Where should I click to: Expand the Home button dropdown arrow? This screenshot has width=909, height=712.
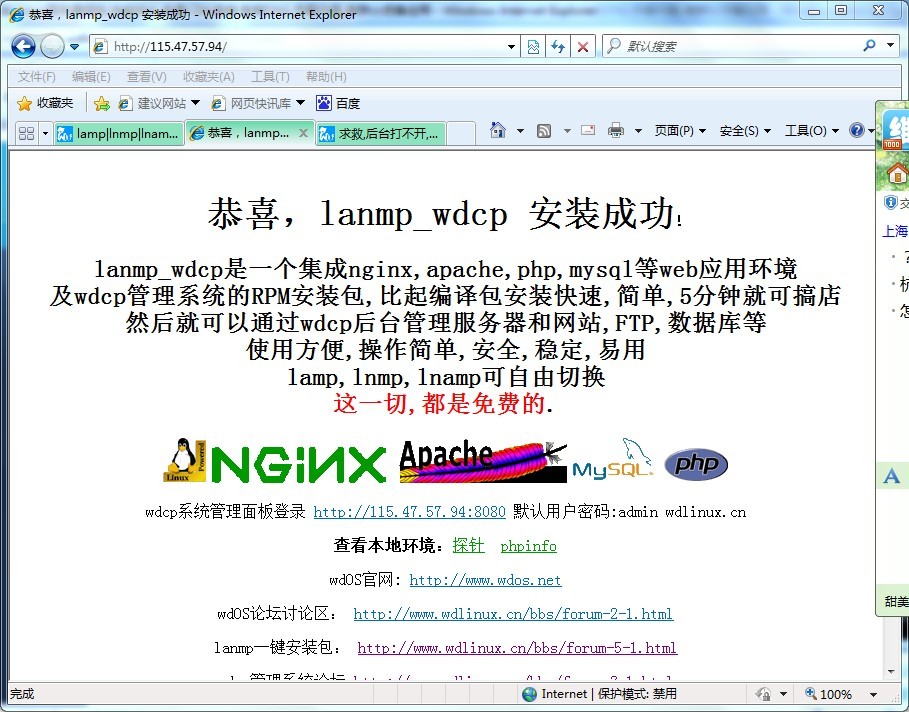pos(520,131)
